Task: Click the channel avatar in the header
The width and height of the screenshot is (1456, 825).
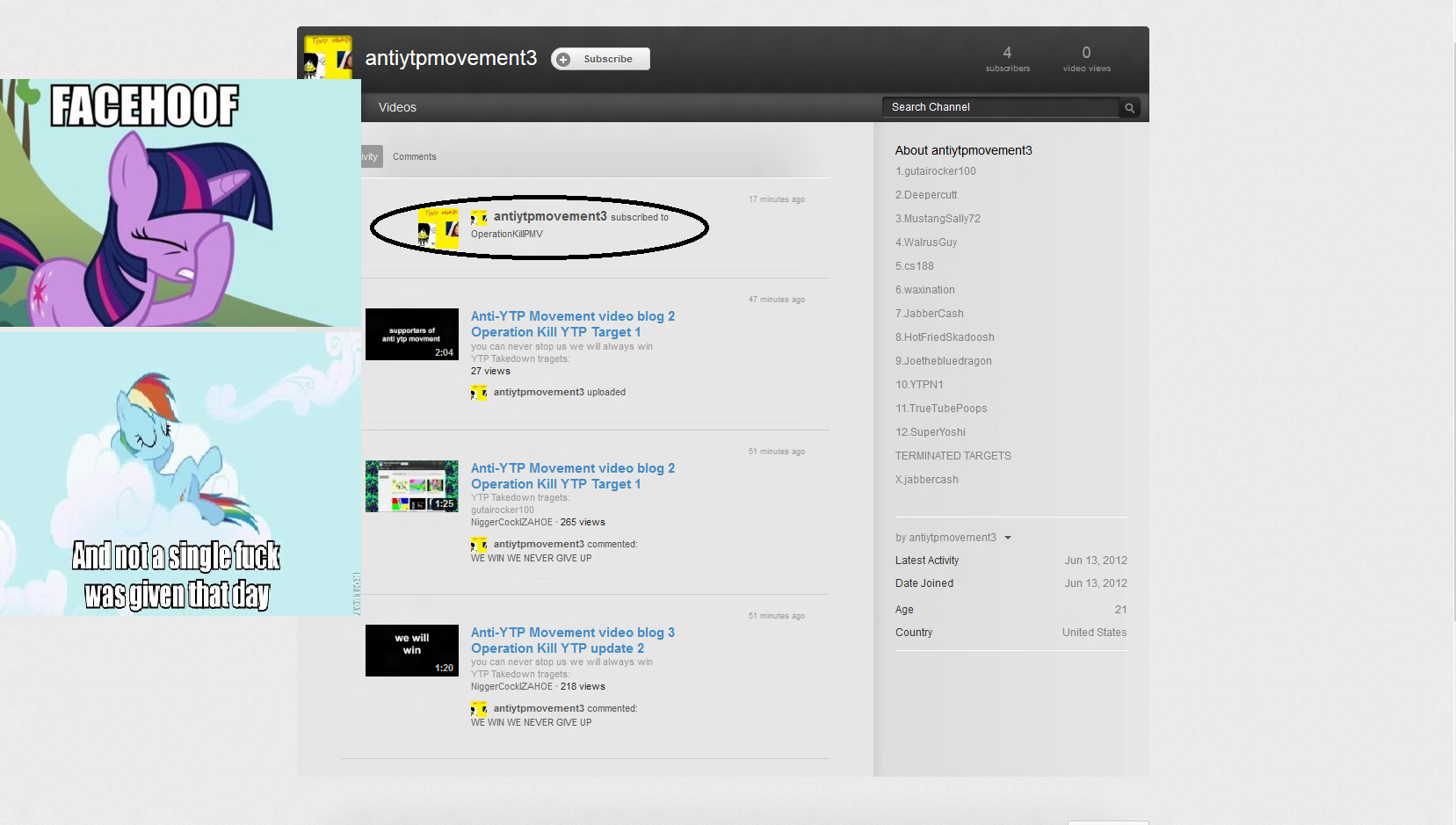Action: [x=328, y=57]
